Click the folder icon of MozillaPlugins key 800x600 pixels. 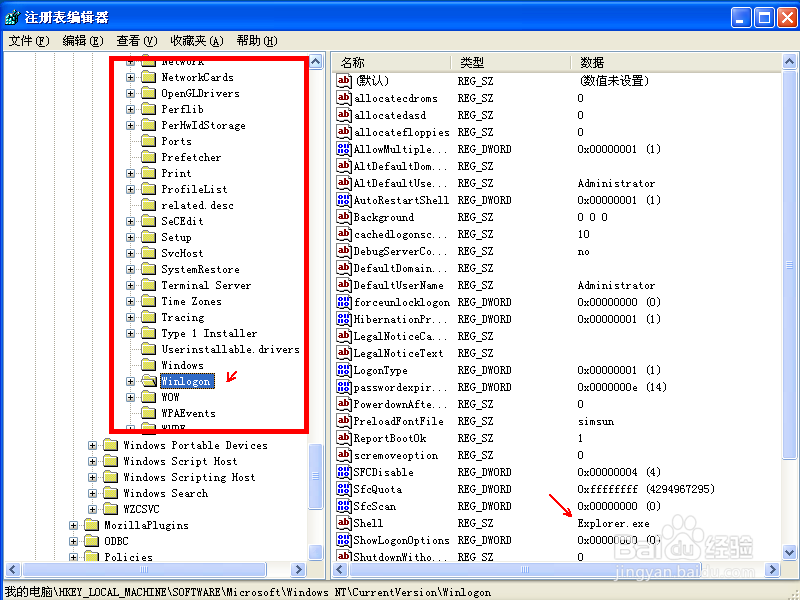coord(91,525)
